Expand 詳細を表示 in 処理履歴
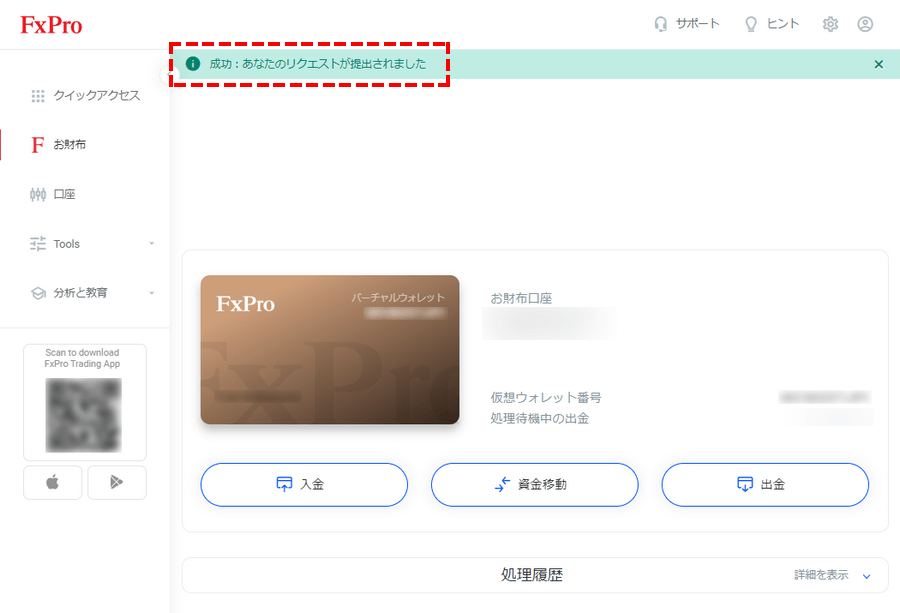The image size is (900, 613). pos(832,575)
